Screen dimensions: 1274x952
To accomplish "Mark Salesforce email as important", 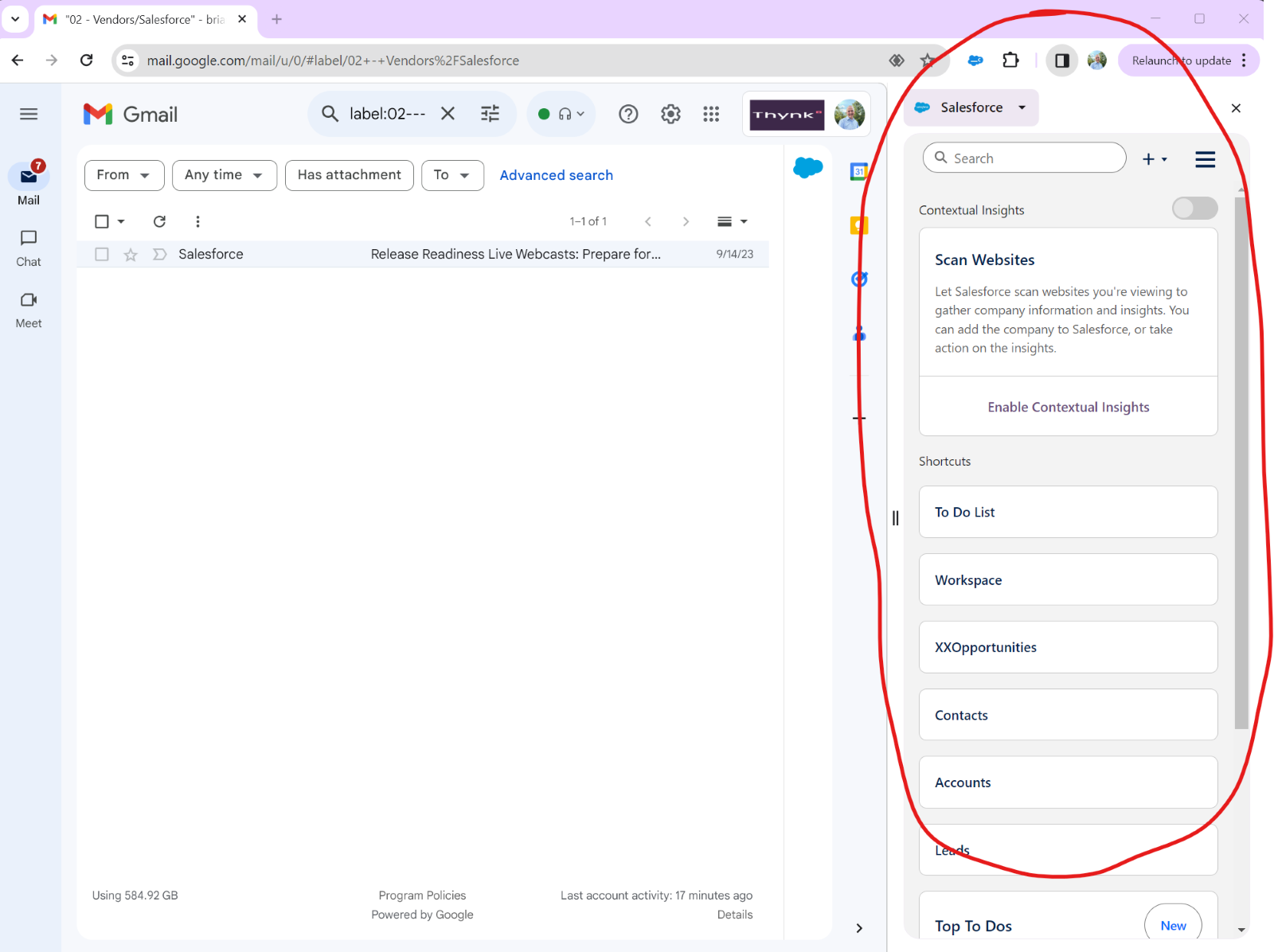I will point(159,255).
